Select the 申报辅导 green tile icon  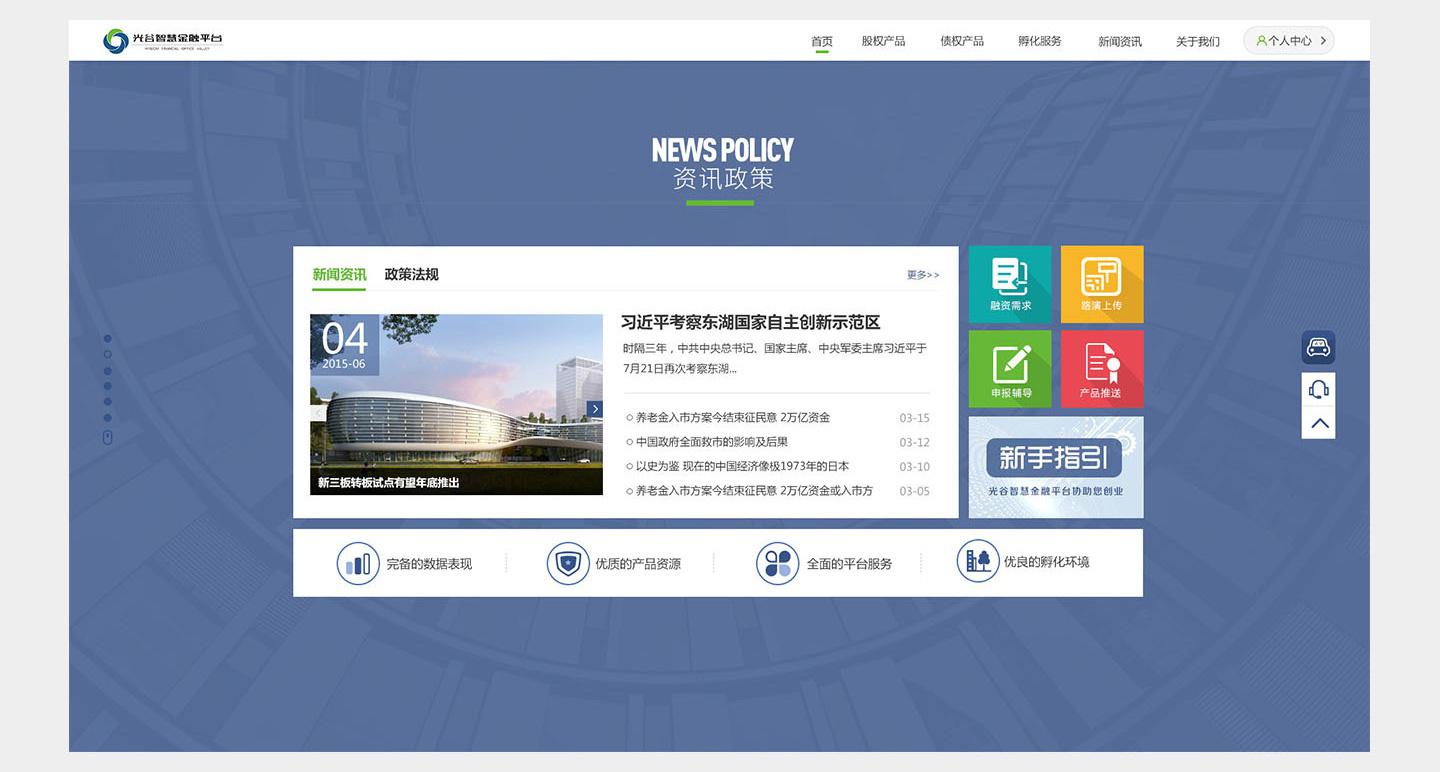tap(1010, 364)
